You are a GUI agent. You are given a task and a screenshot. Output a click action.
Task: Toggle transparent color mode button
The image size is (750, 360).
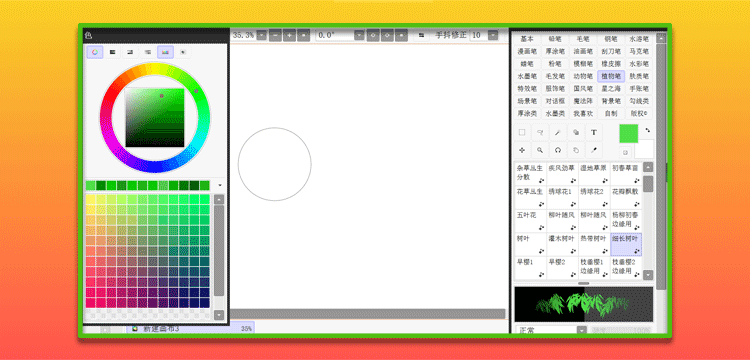pos(626,153)
